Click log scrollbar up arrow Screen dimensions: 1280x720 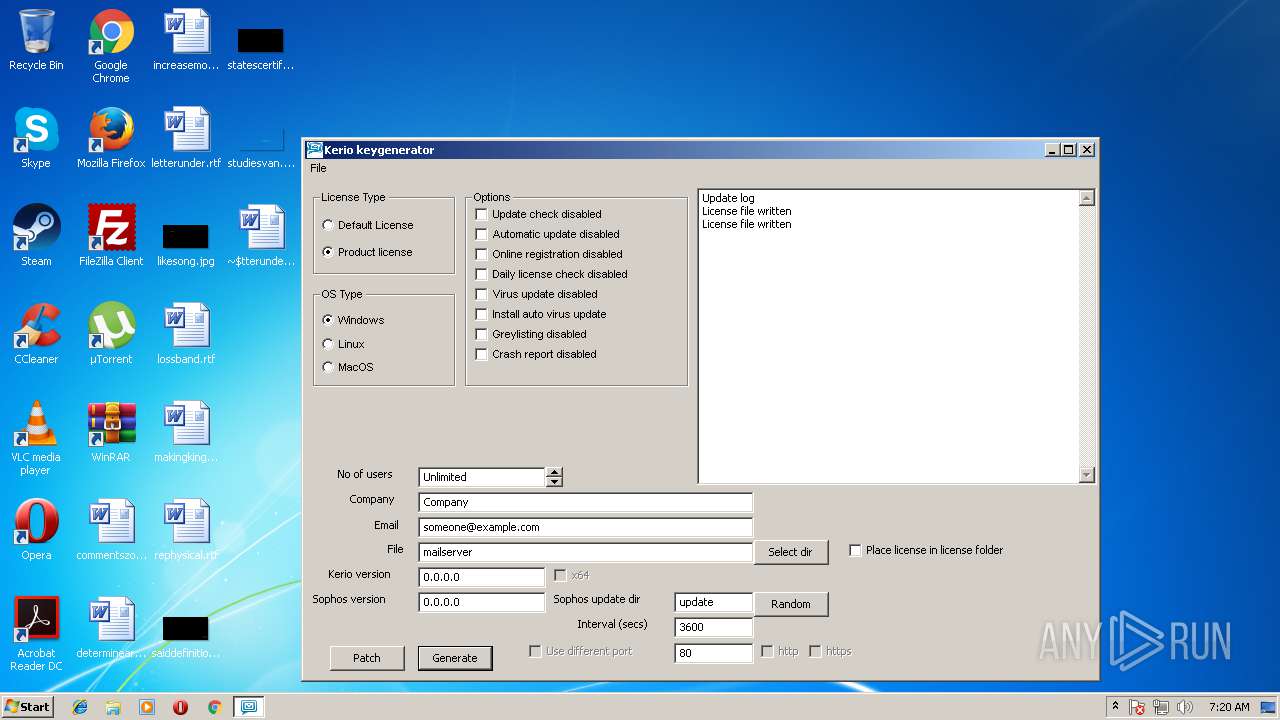[x=1087, y=198]
